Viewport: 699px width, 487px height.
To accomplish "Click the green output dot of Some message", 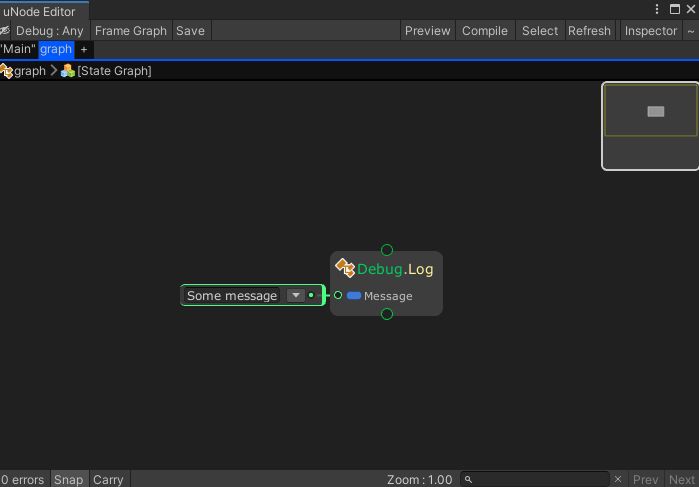I will [311, 295].
